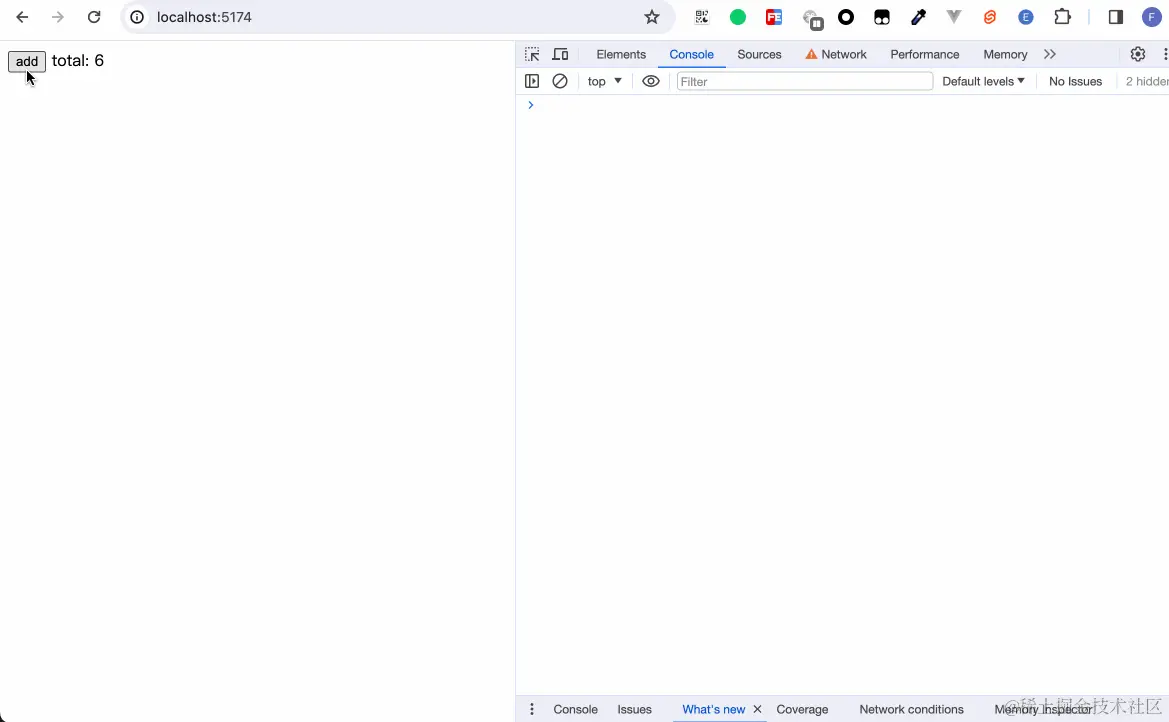Toggle the browser side panel
This screenshot has height=722, width=1169.
1116,17
